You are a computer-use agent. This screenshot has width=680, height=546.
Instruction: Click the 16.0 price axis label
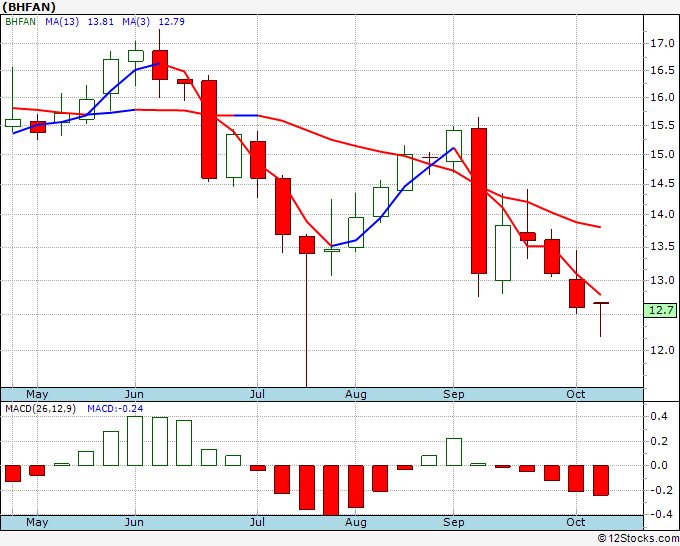662,97
